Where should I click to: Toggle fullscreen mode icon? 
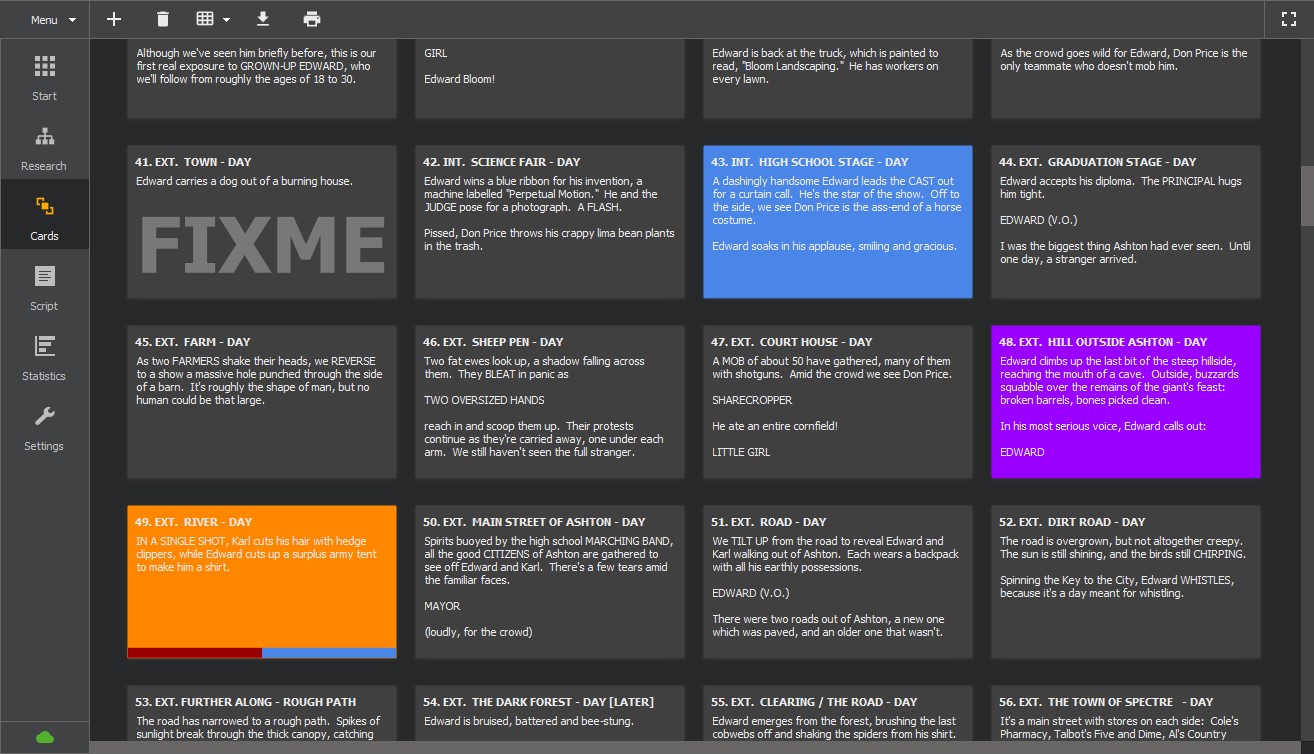click(1288, 19)
